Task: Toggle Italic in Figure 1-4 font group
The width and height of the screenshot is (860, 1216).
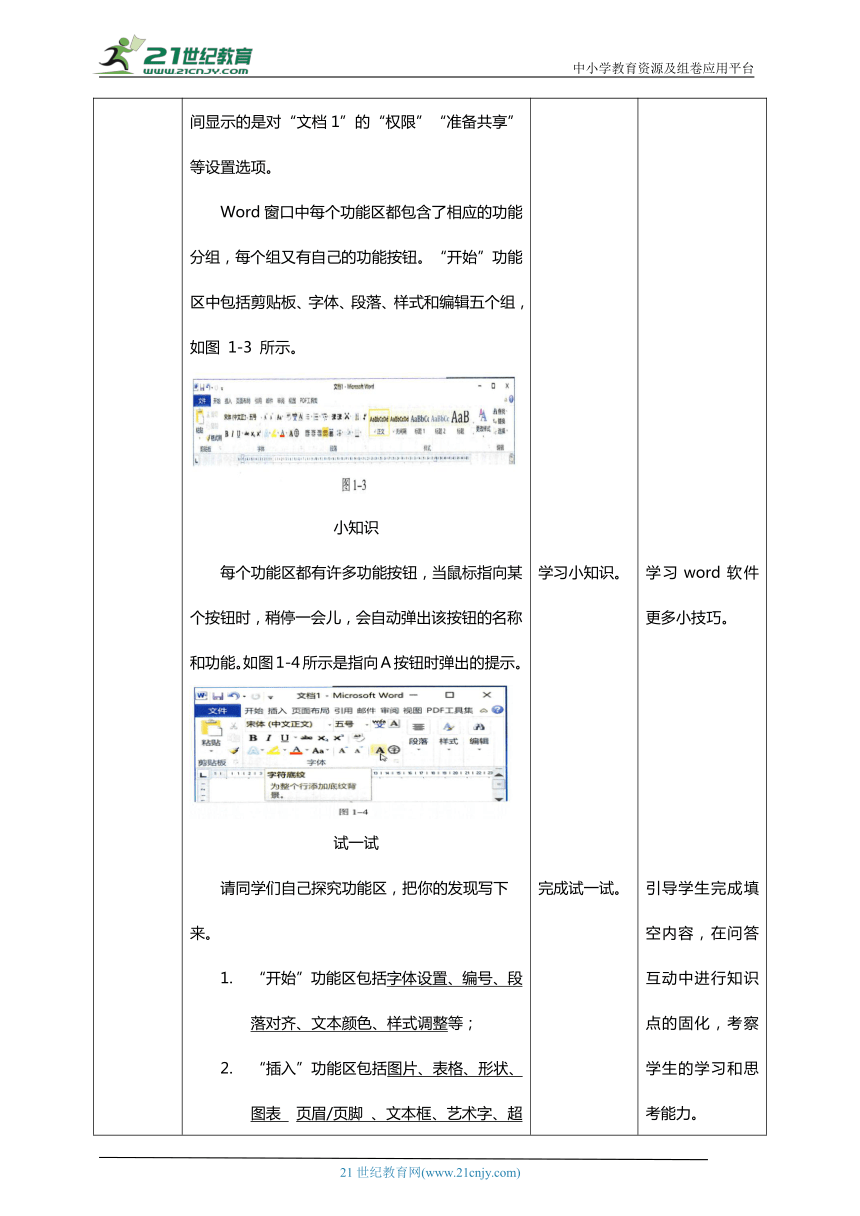Action: 268,737
